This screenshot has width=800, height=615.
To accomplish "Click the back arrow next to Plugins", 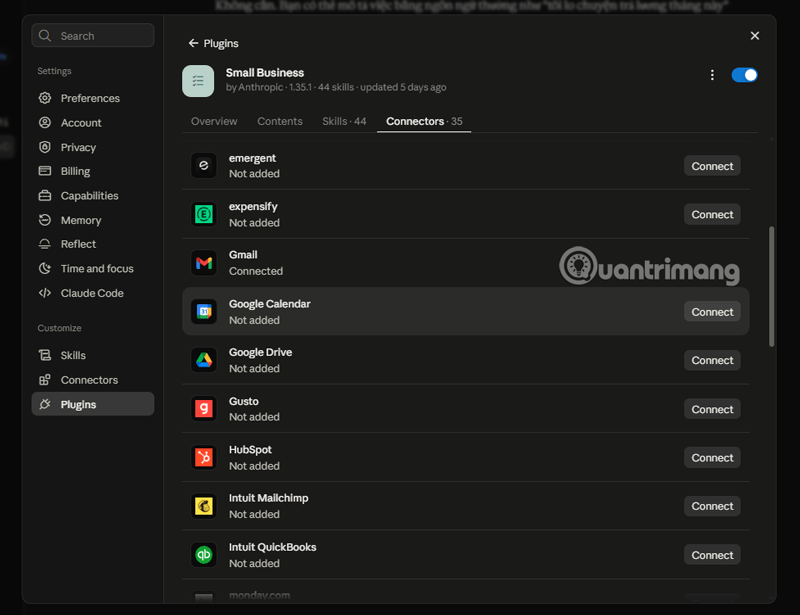I will (193, 43).
